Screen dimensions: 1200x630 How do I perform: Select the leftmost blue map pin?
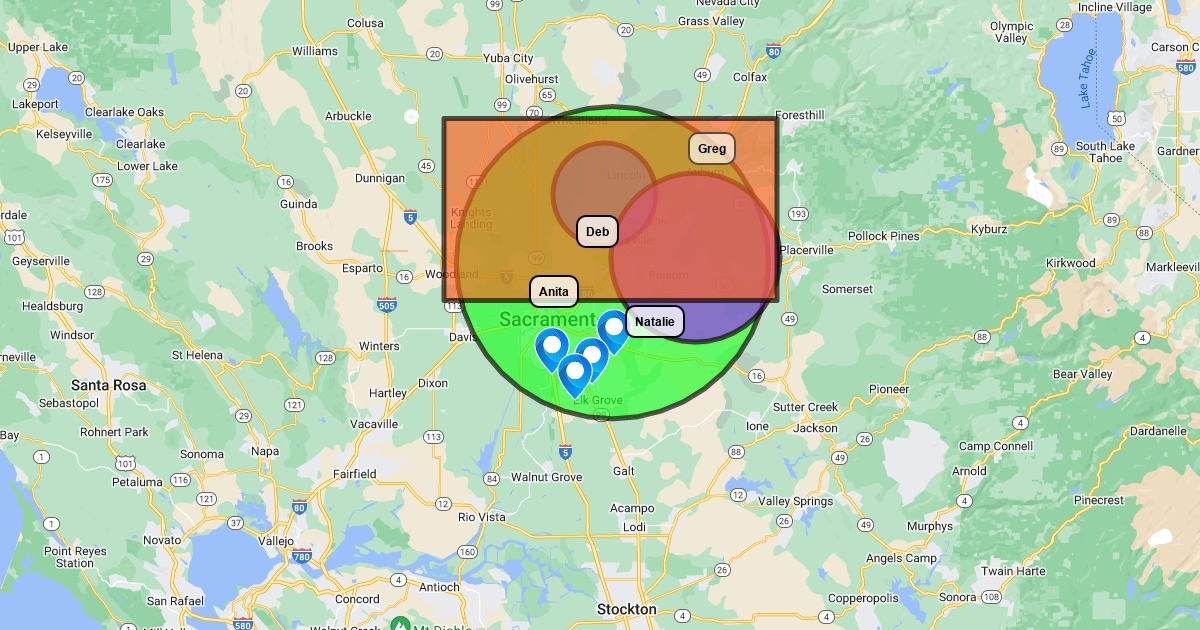point(551,347)
